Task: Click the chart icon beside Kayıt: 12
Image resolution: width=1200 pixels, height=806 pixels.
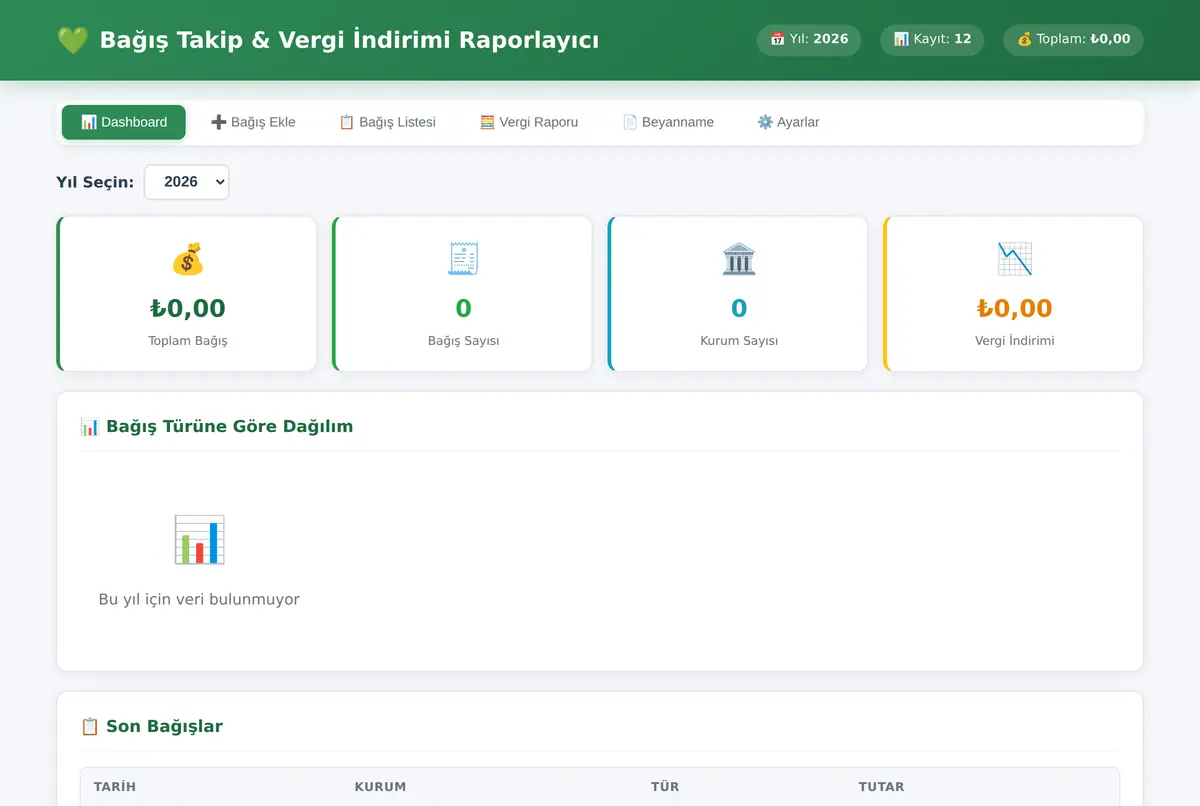Action: (901, 39)
